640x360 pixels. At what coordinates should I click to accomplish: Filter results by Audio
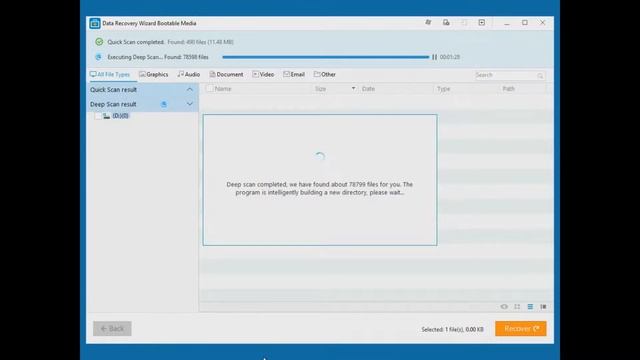click(189, 74)
